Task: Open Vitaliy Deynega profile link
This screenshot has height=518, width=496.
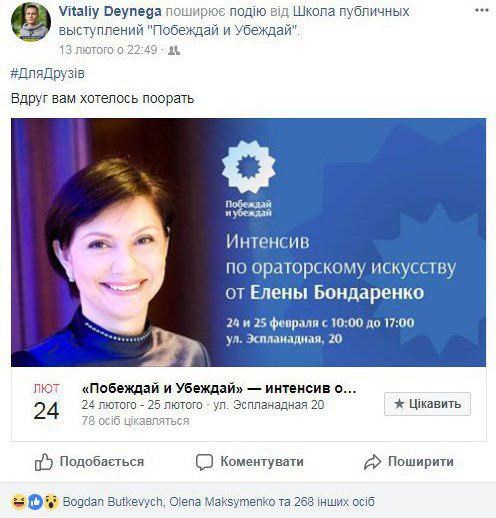Action: coord(110,11)
